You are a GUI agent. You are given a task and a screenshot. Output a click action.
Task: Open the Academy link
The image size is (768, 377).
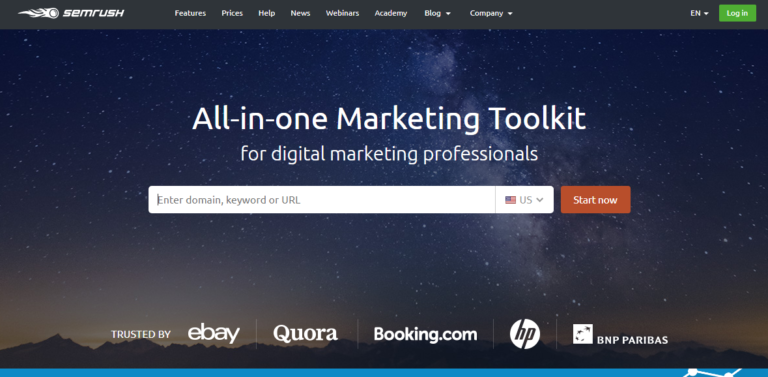point(391,13)
